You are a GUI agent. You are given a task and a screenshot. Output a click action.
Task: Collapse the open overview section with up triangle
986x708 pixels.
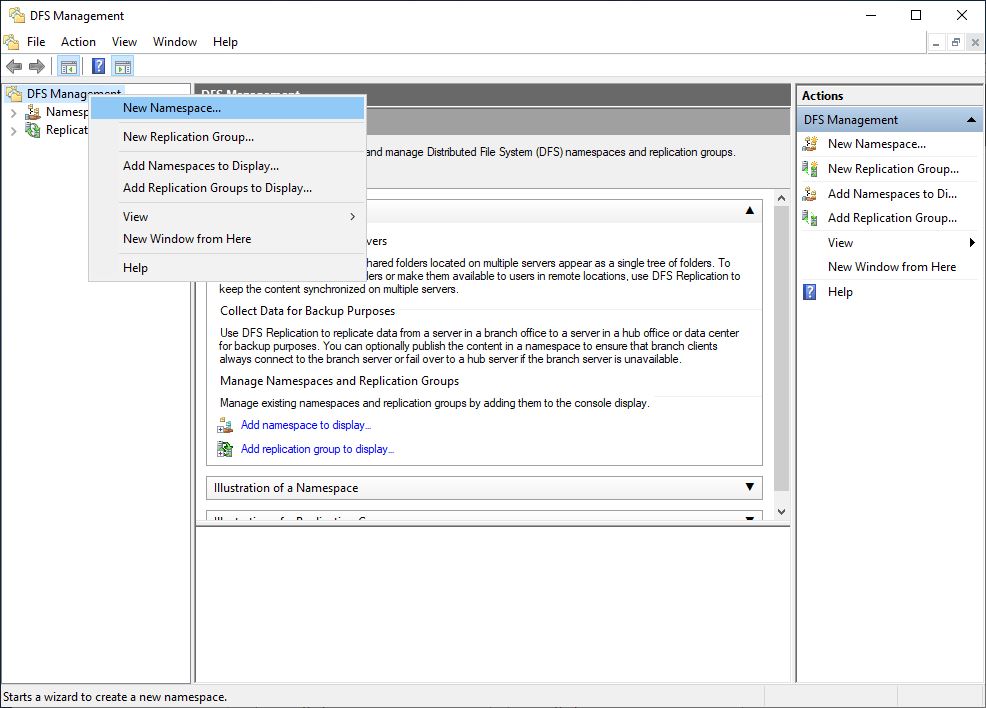[x=750, y=211]
